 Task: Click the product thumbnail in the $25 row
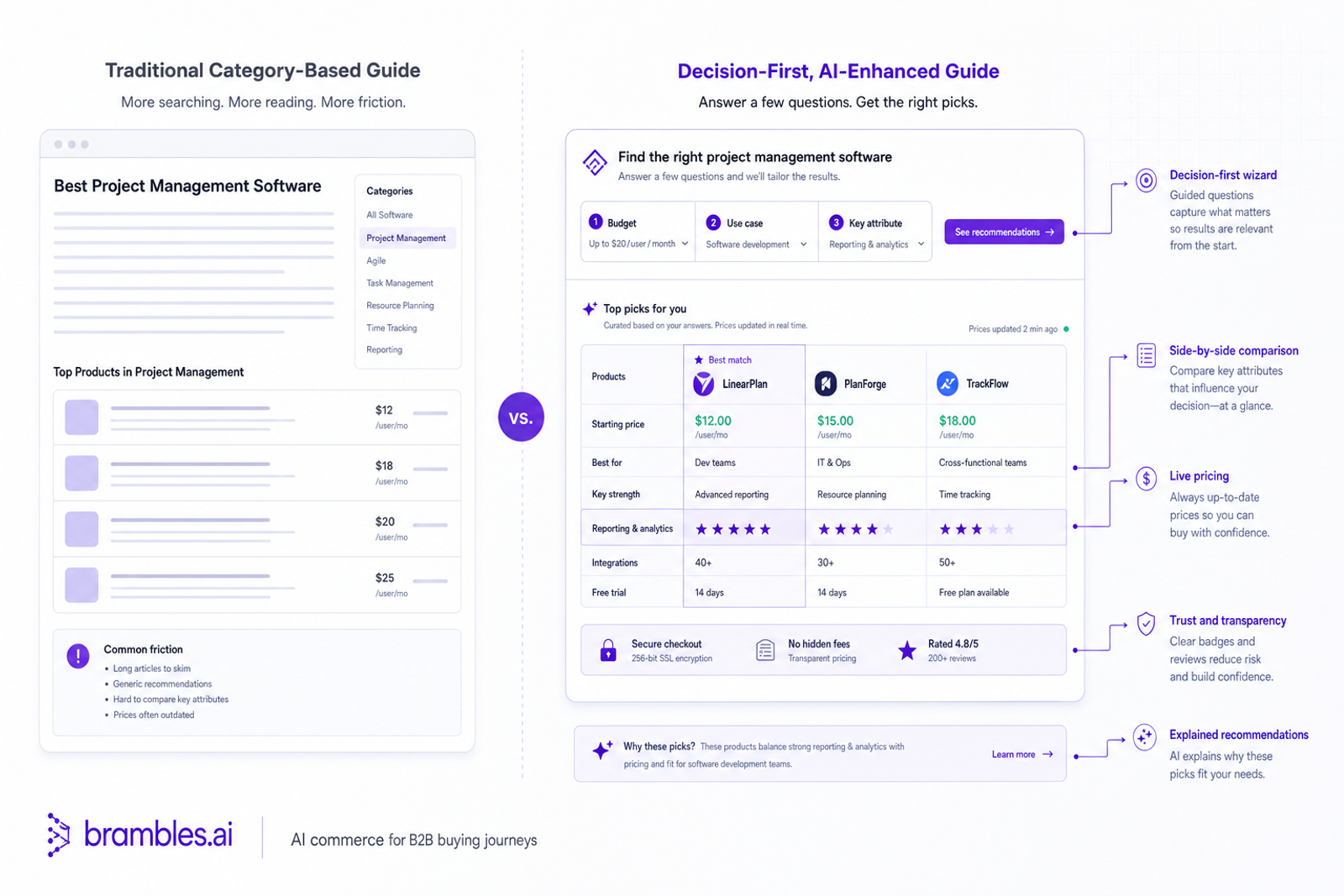81,585
